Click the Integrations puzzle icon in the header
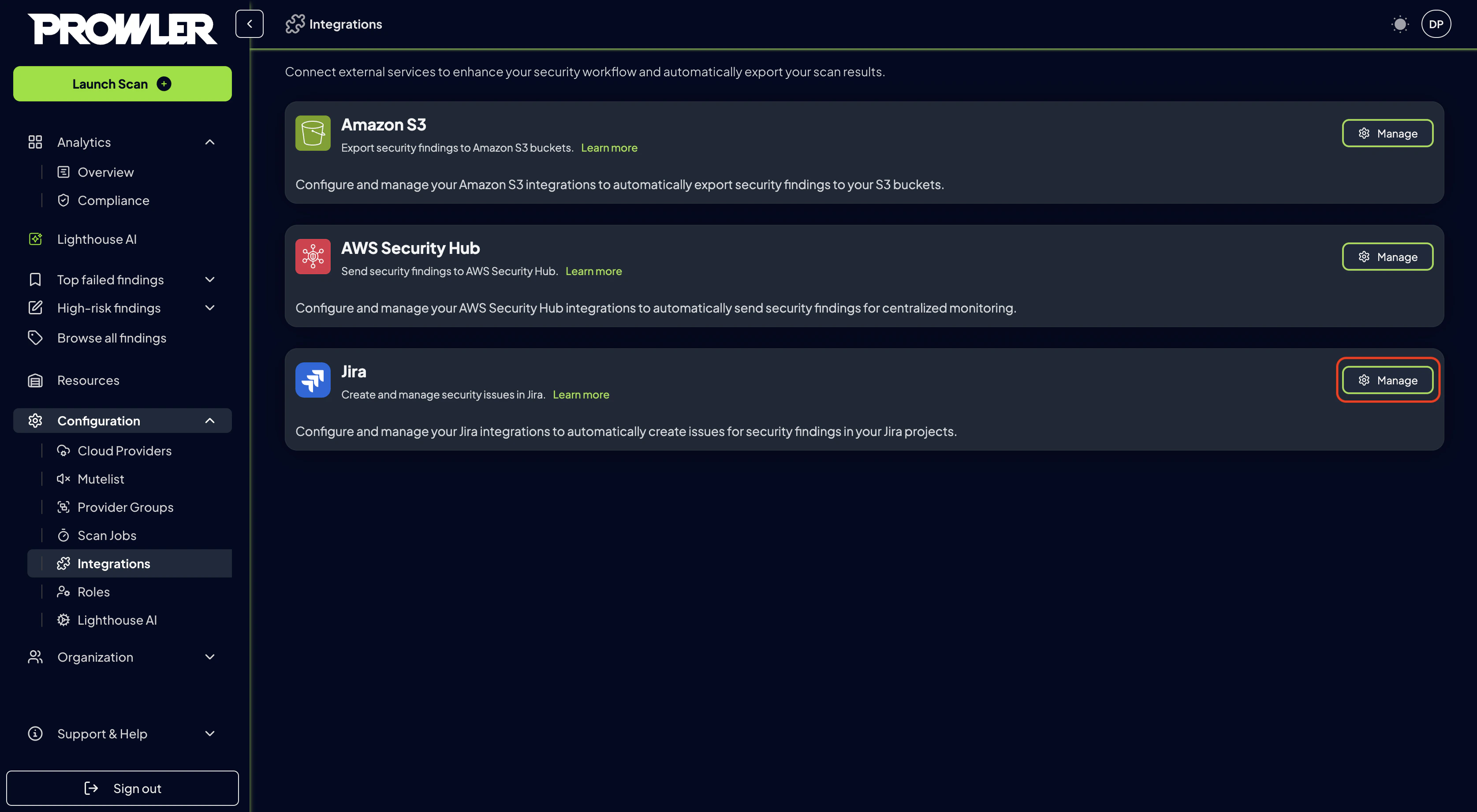 coord(295,23)
